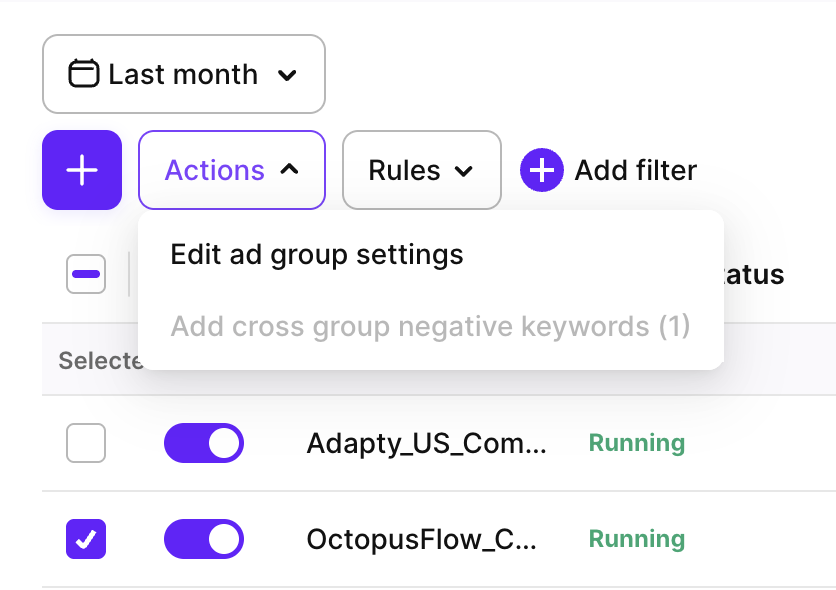Check the Adapty_US_Com row checkbox
The image size is (836, 590).
pyautogui.click(x=86, y=443)
